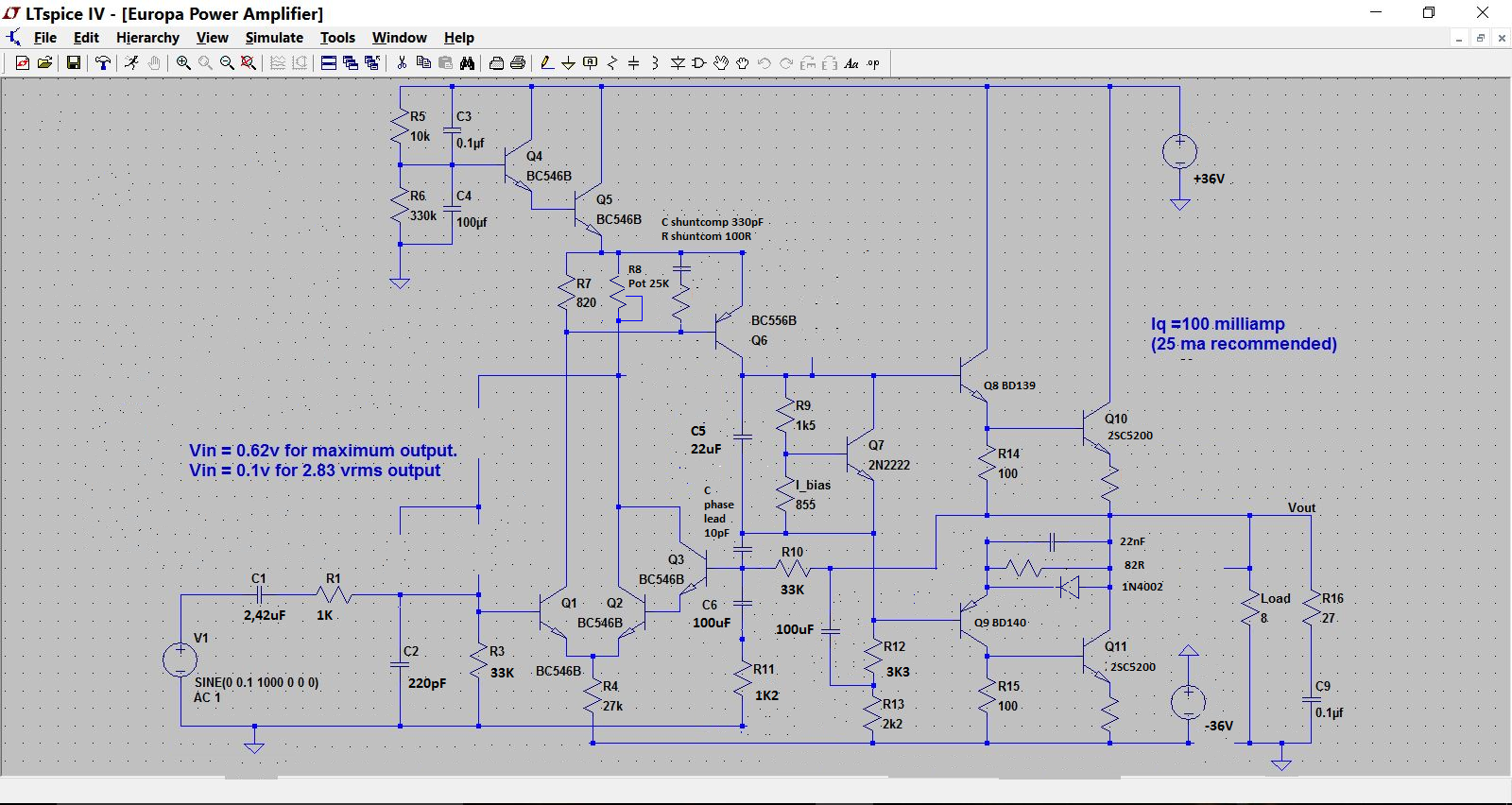Zoom out using the magnifier minus icon
This screenshot has height=805, width=1512.
coord(227,63)
